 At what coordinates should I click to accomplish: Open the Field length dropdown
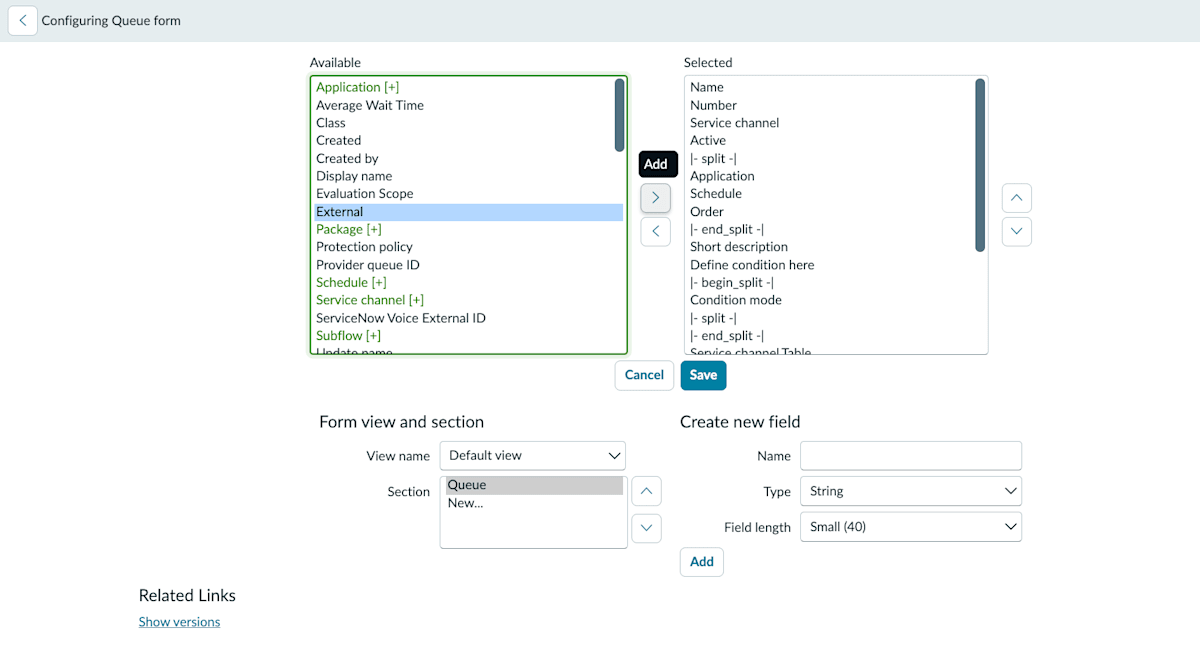(911, 527)
